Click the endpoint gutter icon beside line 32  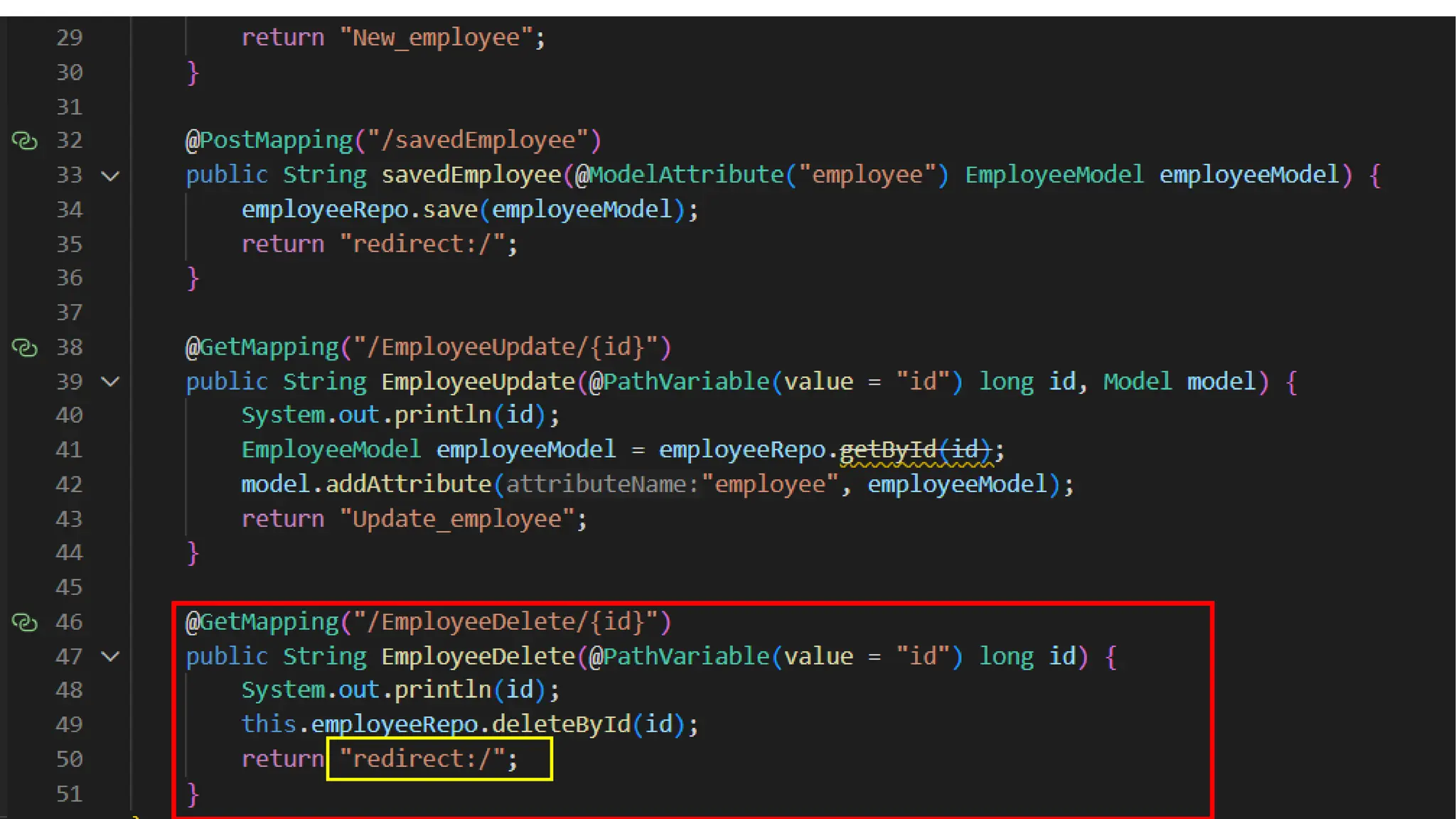(x=25, y=141)
